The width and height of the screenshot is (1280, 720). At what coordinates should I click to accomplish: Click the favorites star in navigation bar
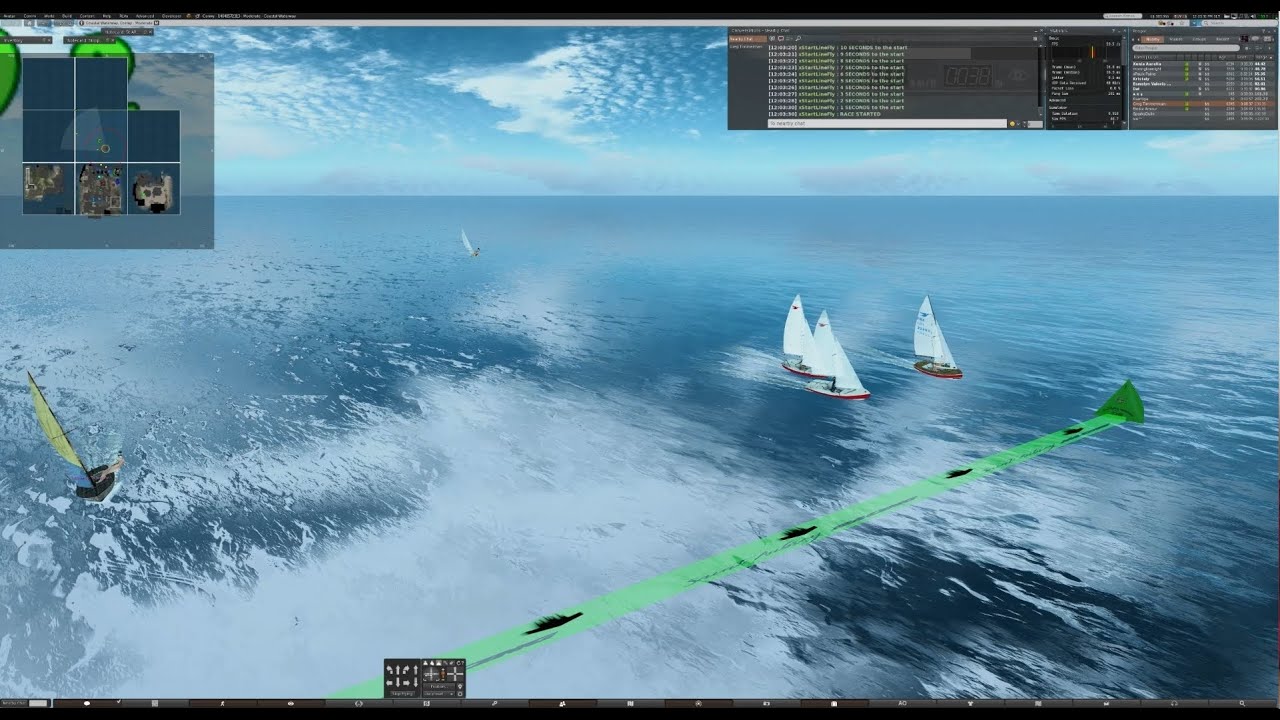coord(1181,23)
